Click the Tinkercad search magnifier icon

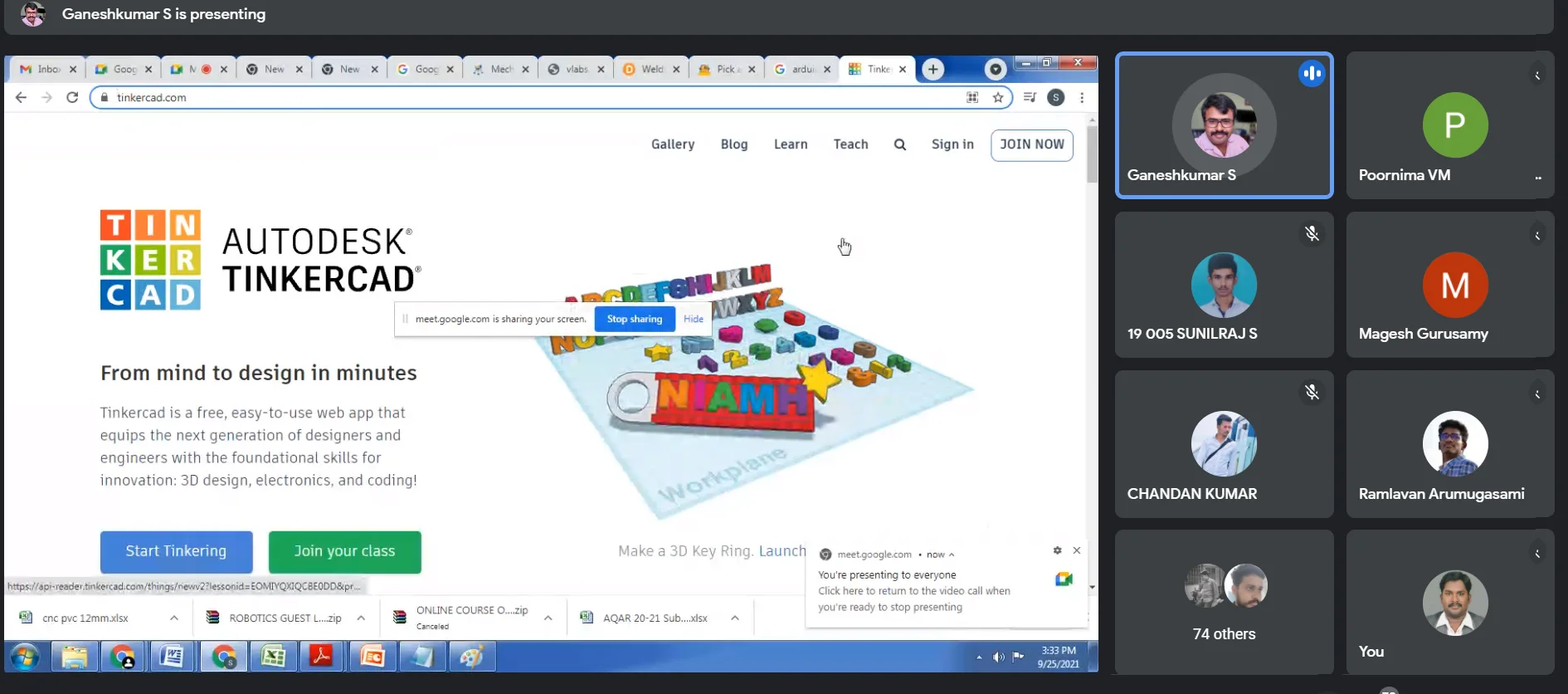click(900, 144)
